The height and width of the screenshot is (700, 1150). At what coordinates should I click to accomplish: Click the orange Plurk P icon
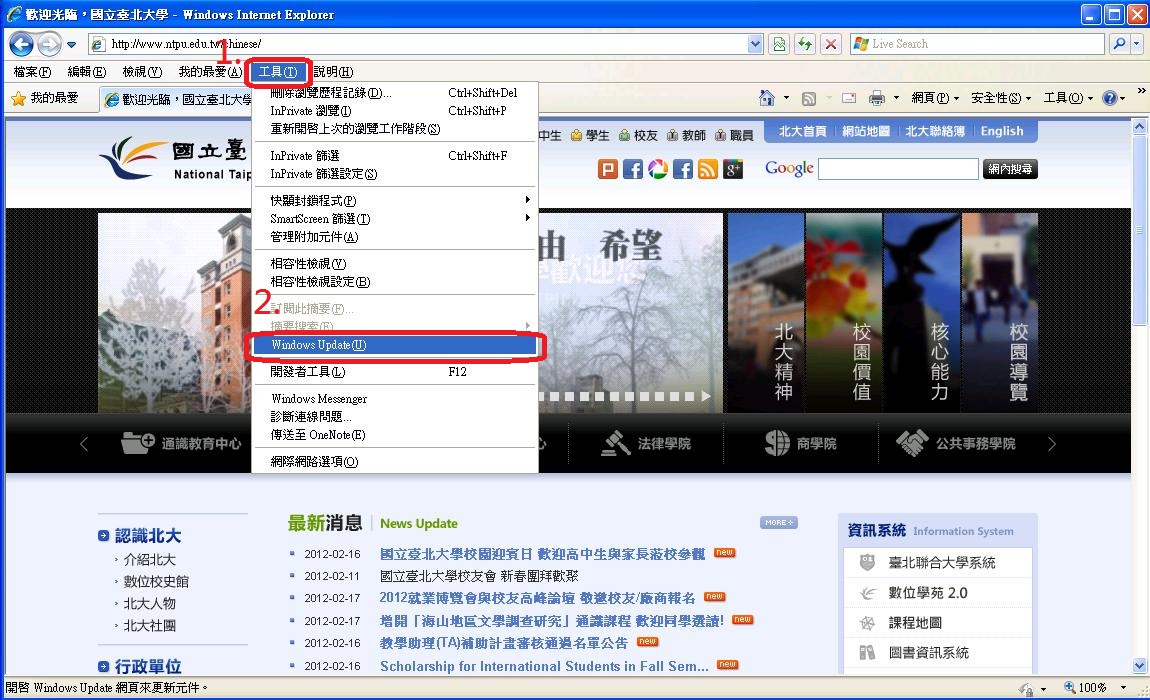pos(608,169)
